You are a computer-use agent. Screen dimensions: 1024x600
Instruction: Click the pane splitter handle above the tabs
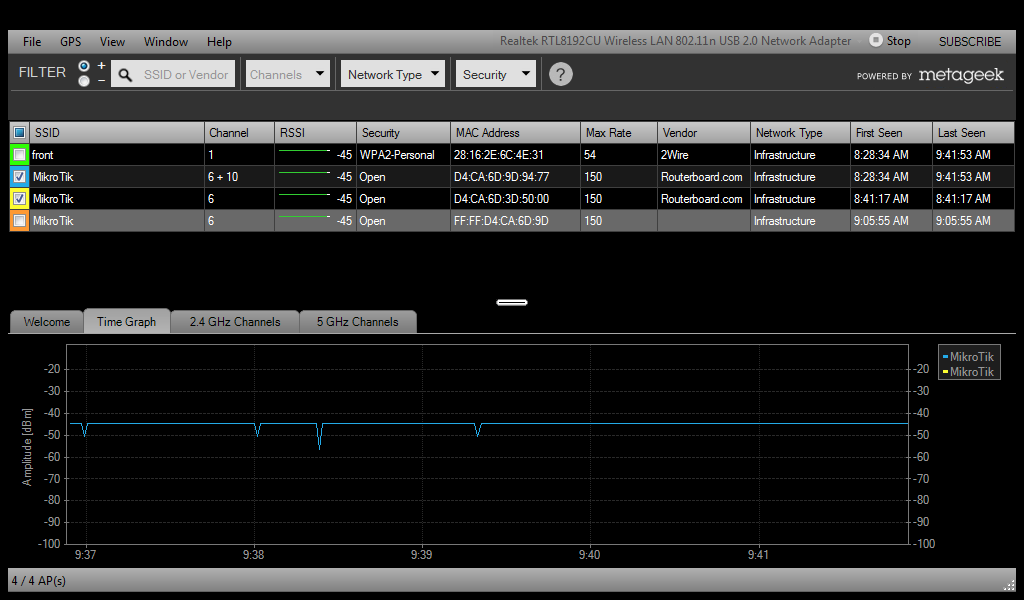click(512, 302)
